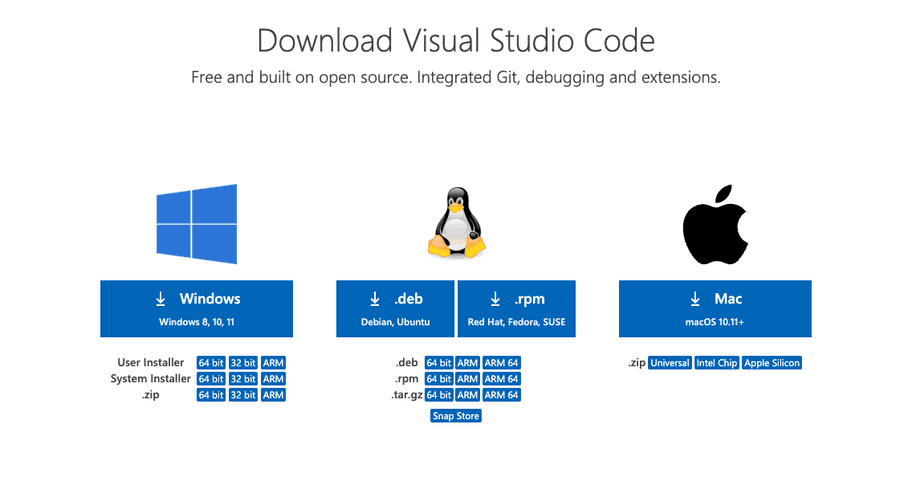Click the 'Free and built on open source' subtitle

[x=456, y=77]
